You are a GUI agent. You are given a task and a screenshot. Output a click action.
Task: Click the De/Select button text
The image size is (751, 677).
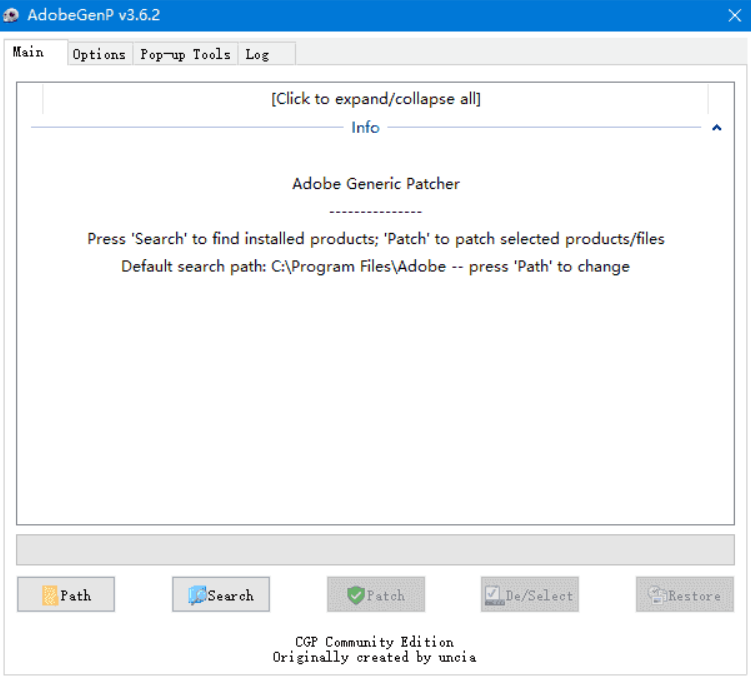pos(540,596)
